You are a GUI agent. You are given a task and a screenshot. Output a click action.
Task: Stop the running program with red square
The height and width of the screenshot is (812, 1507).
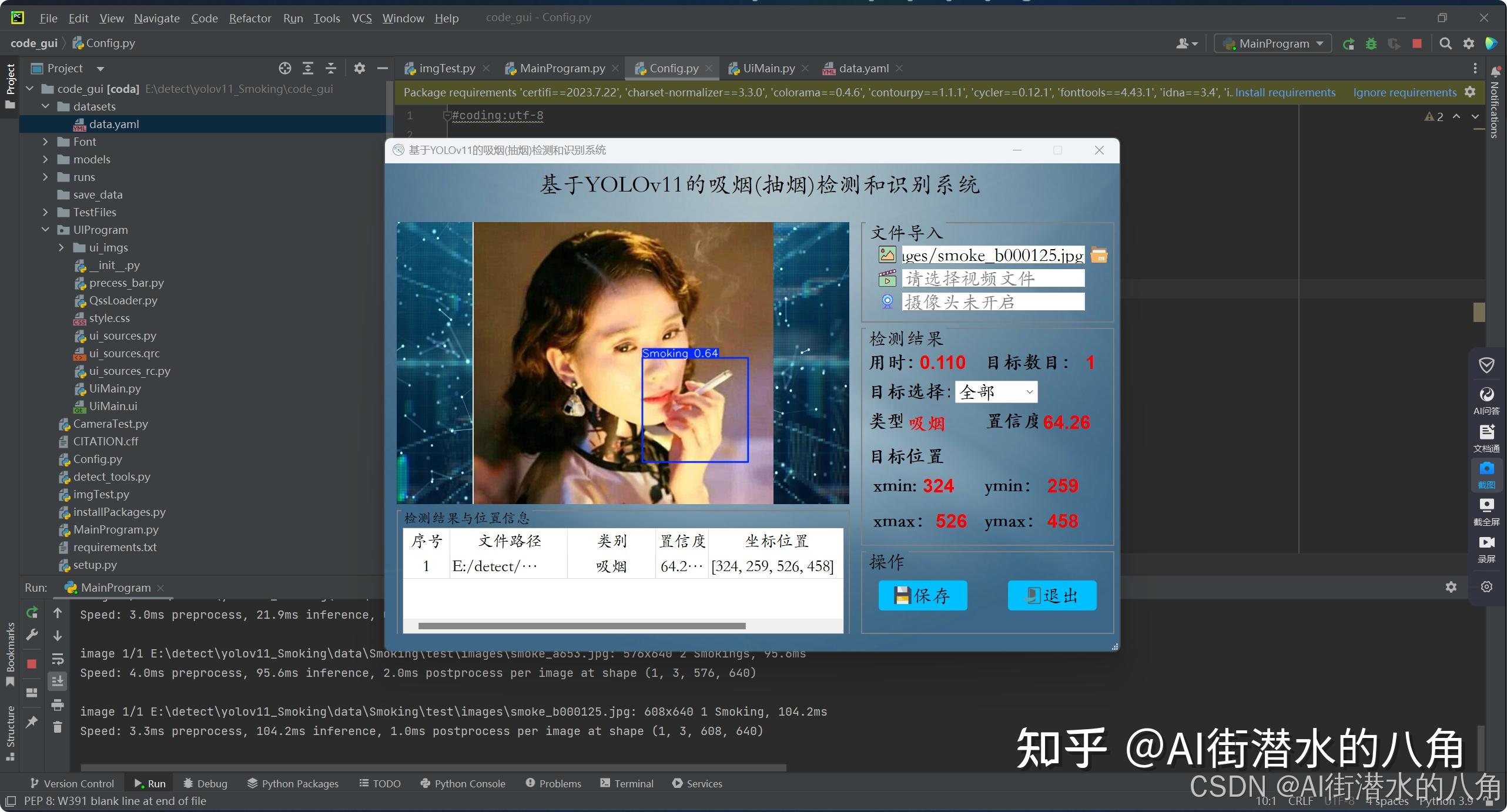(1416, 43)
